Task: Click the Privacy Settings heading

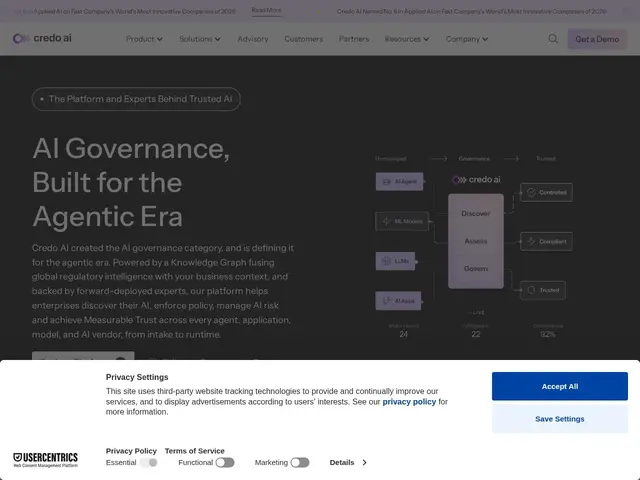Action: (137, 377)
